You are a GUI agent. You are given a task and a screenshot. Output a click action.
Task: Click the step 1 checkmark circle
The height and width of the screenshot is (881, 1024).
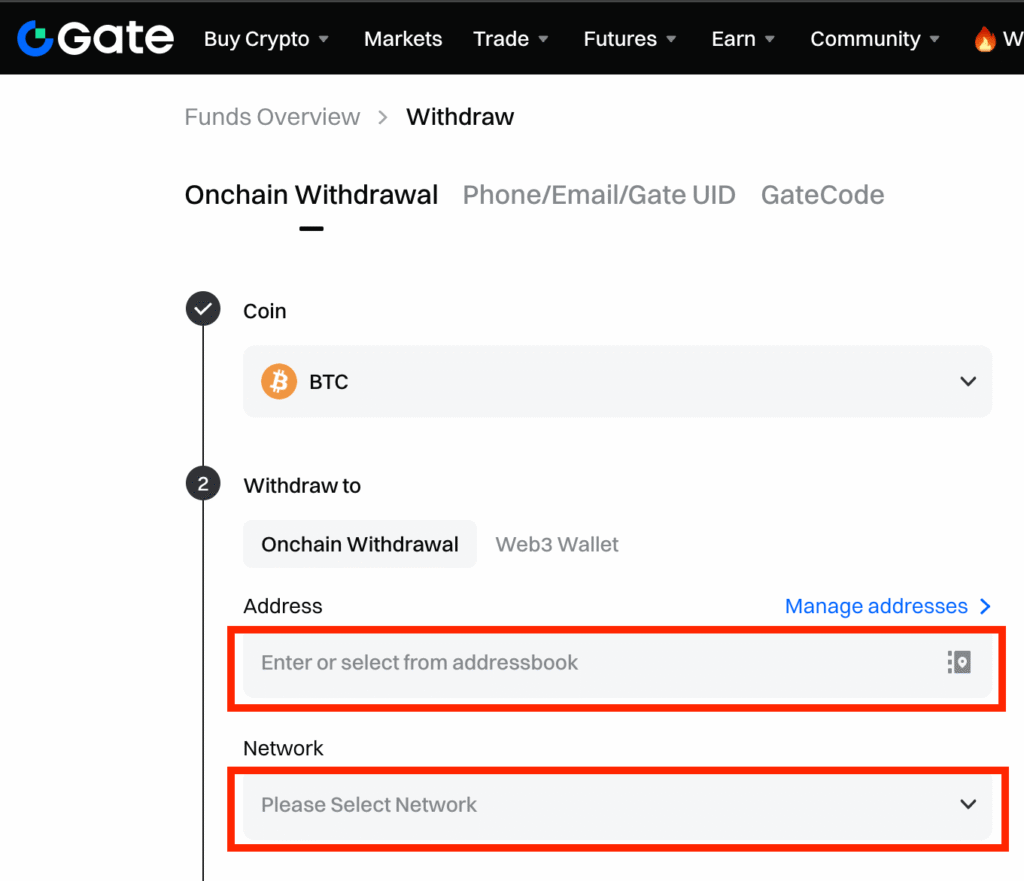click(203, 310)
